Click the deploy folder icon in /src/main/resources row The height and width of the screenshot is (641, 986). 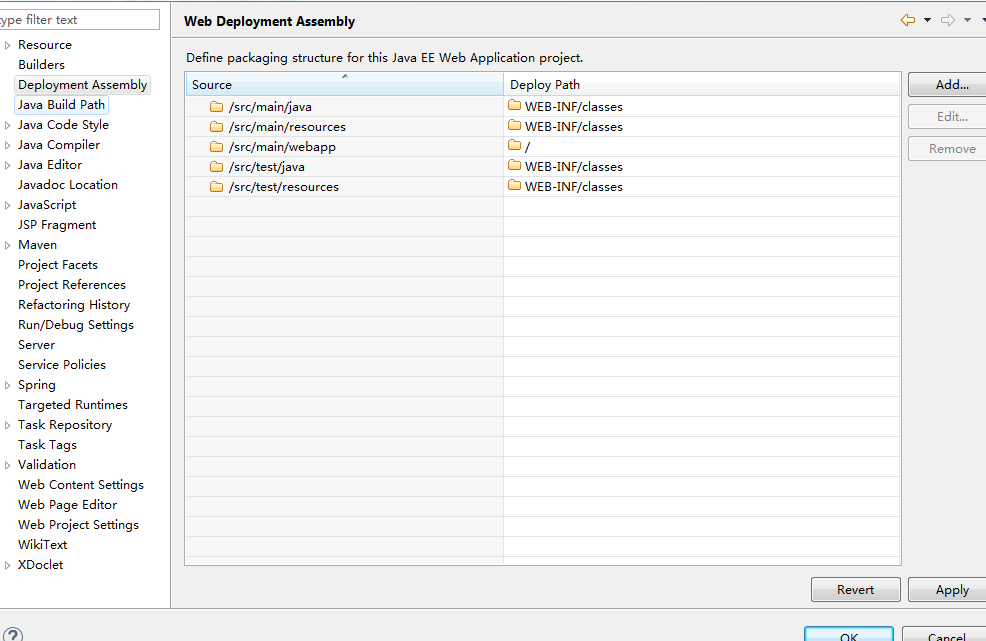(x=515, y=126)
